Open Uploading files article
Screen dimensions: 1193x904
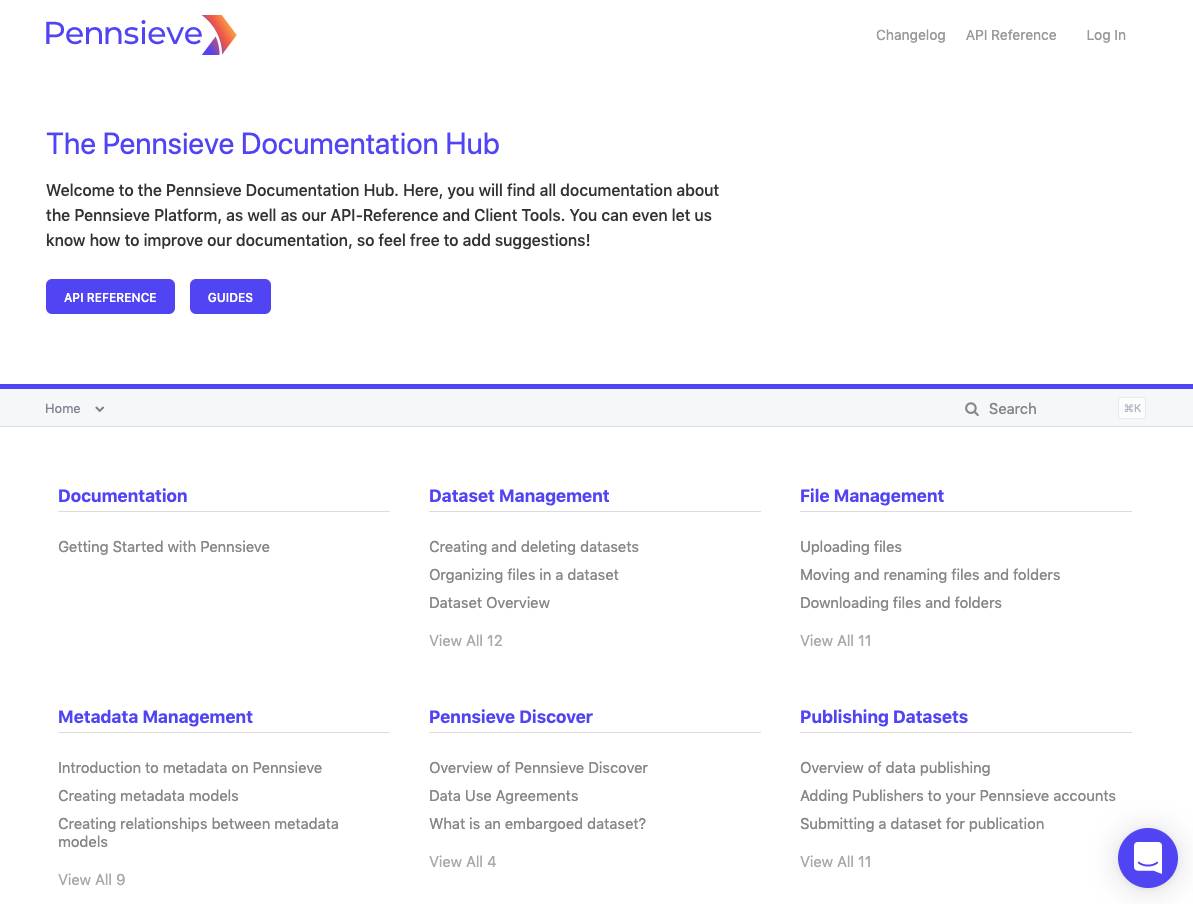tap(851, 547)
